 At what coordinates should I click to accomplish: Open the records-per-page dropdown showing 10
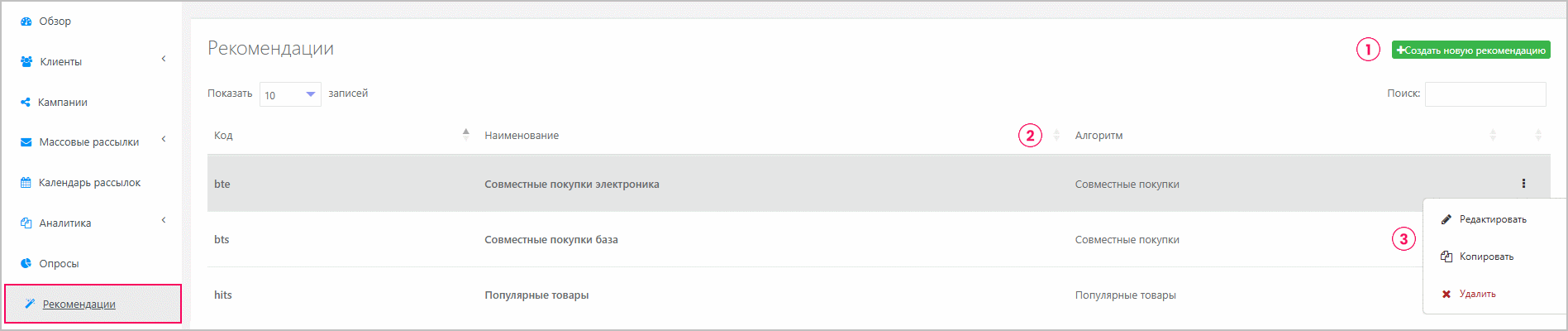(x=290, y=94)
